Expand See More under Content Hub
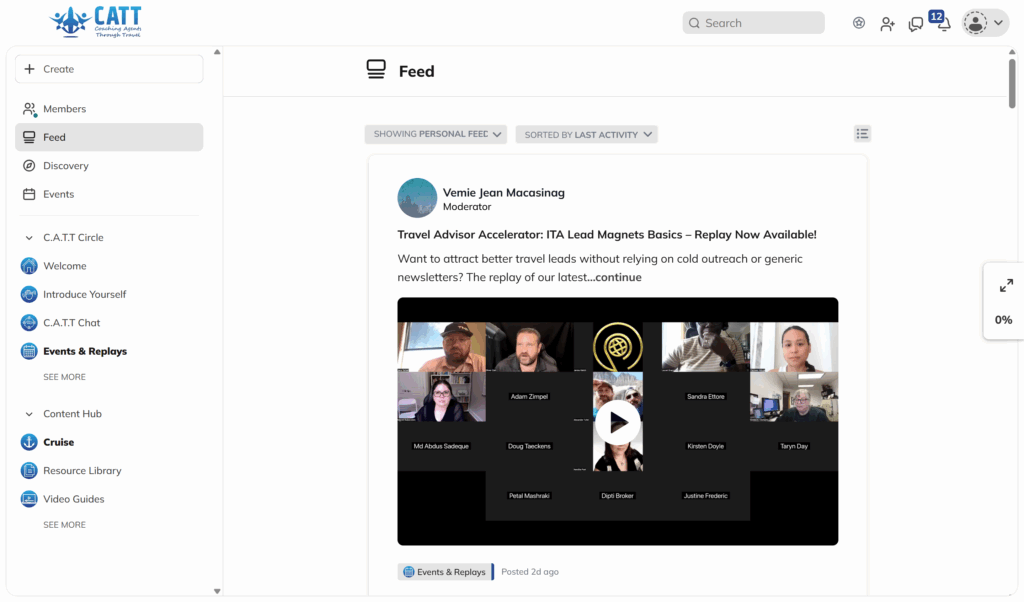The image size is (1024, 602). pos(64,525)
